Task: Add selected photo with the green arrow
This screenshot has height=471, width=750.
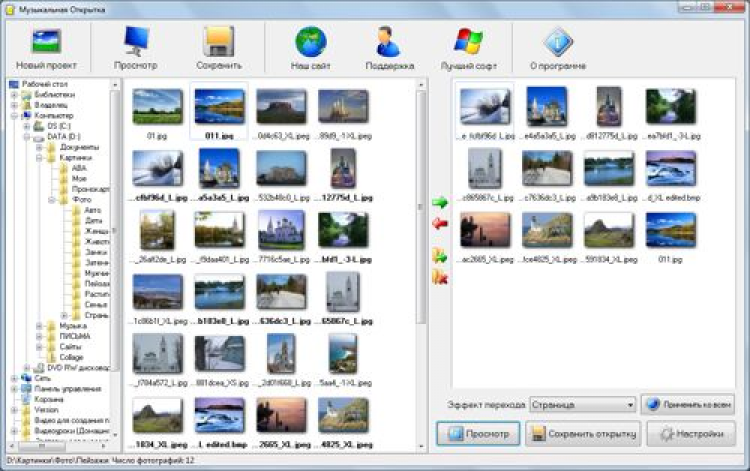Action: (x=440, y=202)
